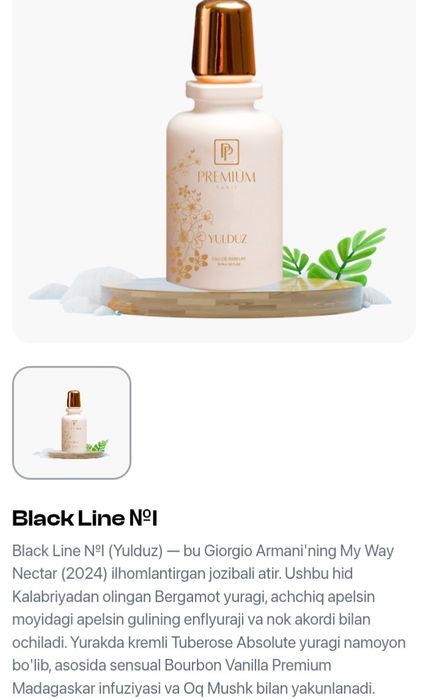
Task: Click Bourbon Vanilla Premium in the description
Action: pos(248,665)
